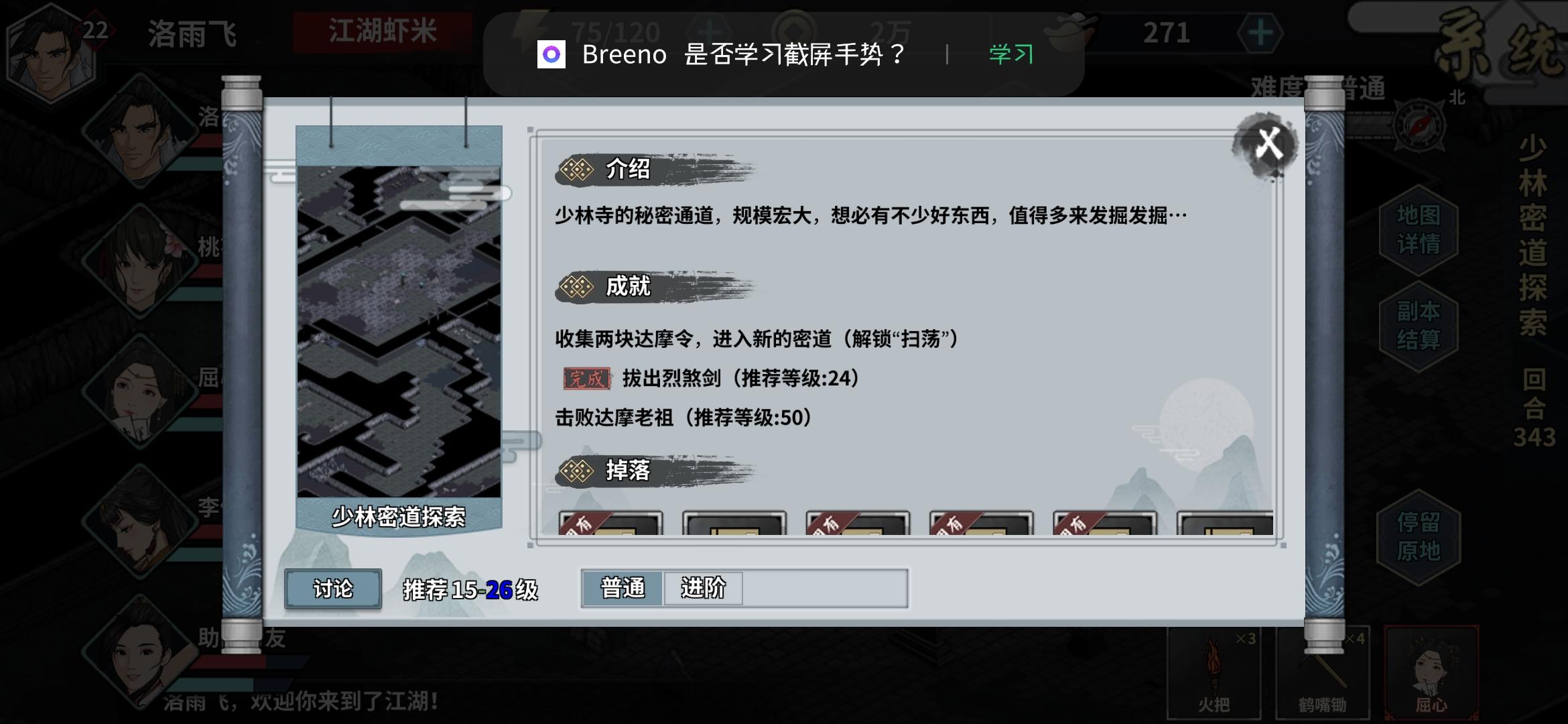The width and height of the screenshot is (1568, 724).
Task: Select the fifth drop item slot
Action: tap(1105, 523)
